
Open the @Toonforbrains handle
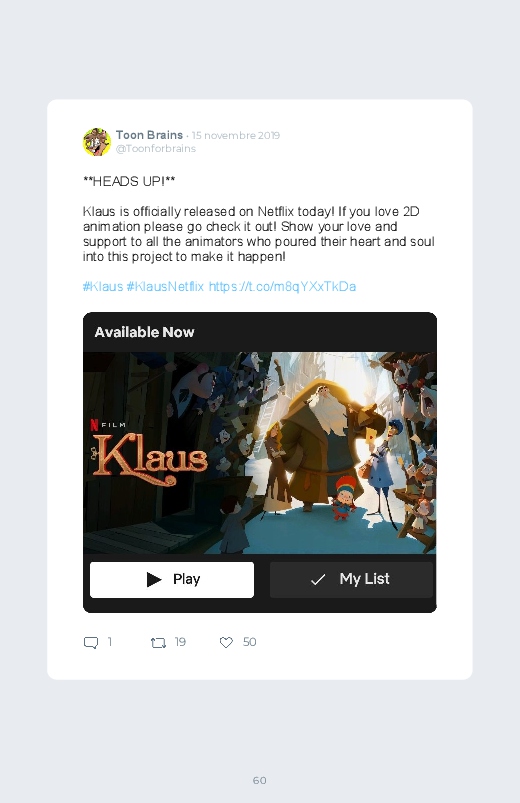click(x=156, y=149)
